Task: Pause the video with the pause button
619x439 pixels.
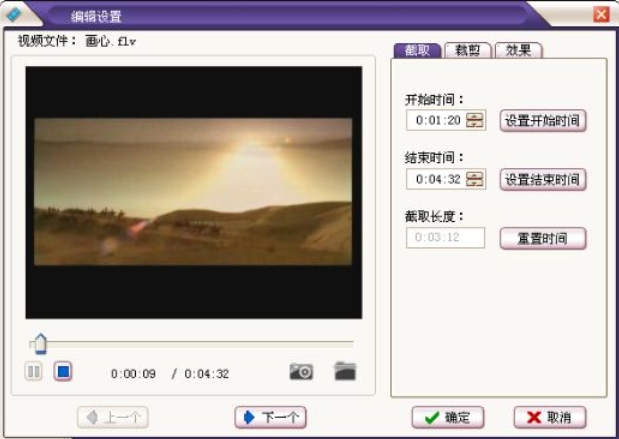Action: [x=34, y=371]
